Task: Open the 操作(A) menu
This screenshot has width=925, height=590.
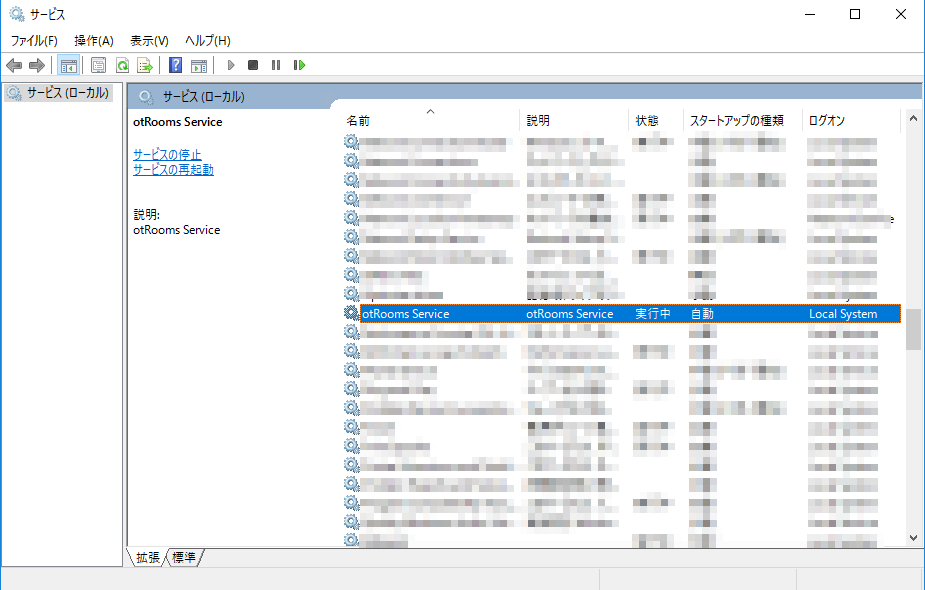Action: coord(94,40)
